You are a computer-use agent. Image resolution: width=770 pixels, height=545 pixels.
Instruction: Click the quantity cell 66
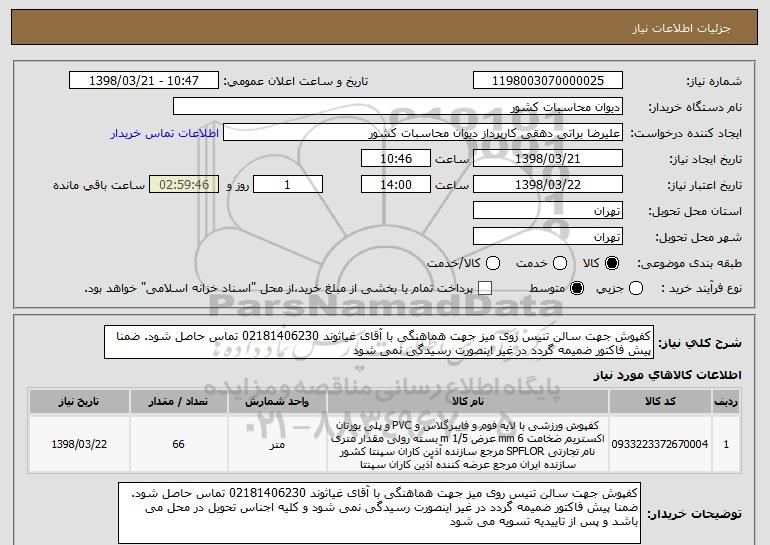click(178, 444)
